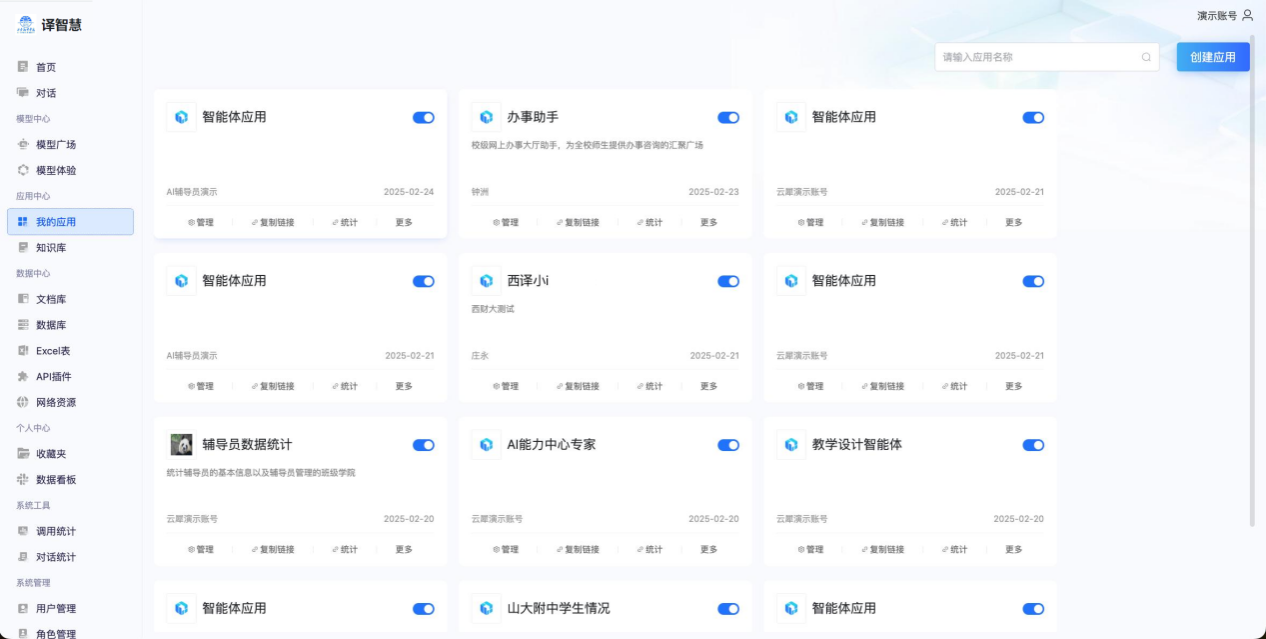Expand 更多 on the 教学设计智能体 card
This screenshot has width=1266, height=639.
(1014, 550)
